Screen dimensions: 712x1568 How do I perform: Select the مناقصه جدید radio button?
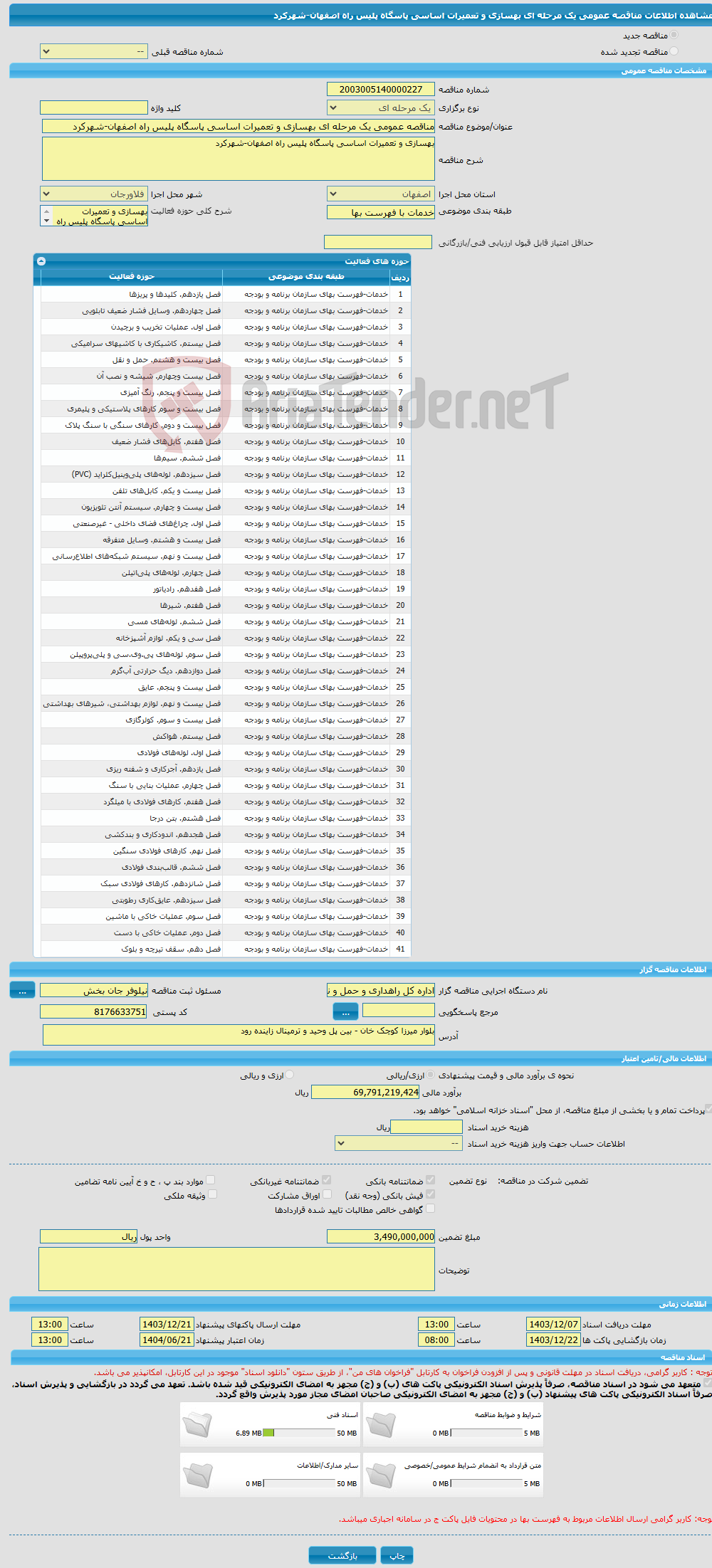point(674,35)
